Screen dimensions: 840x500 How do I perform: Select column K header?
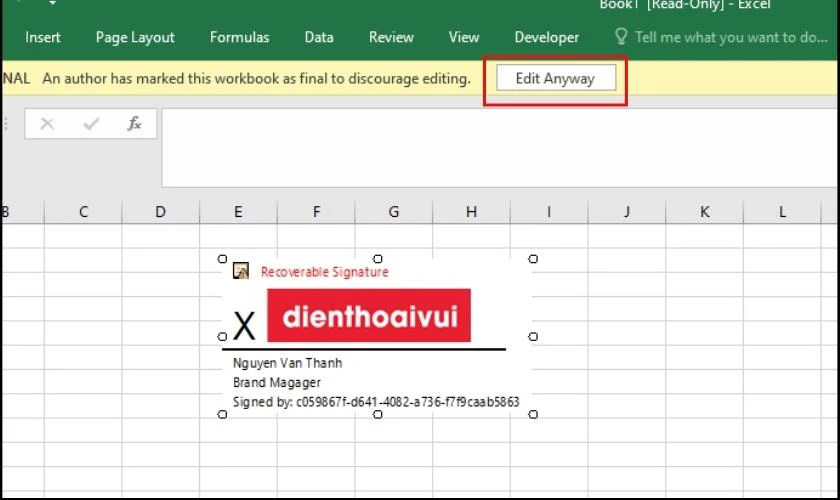point(704,212)
